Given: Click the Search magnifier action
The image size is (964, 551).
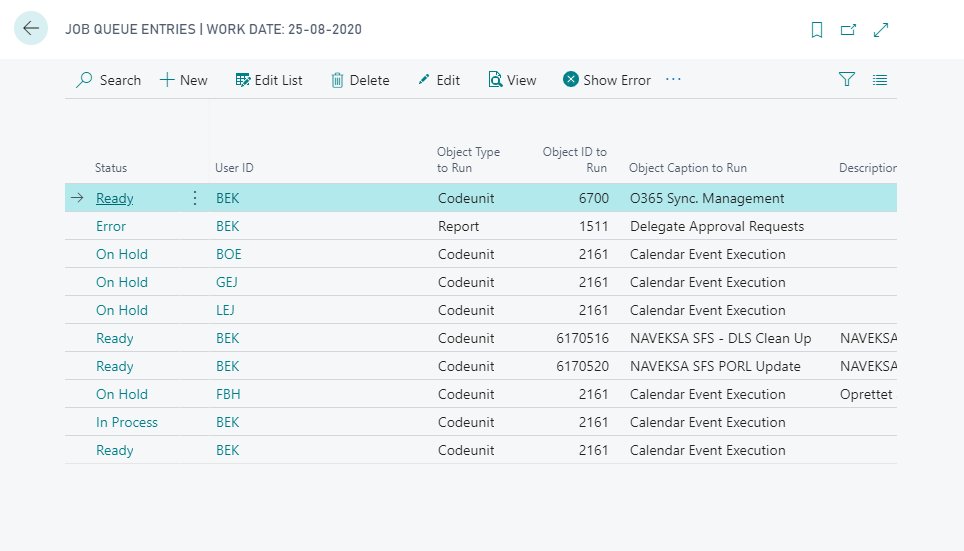Looking at the screenshot, I should (x=109, y=80).
